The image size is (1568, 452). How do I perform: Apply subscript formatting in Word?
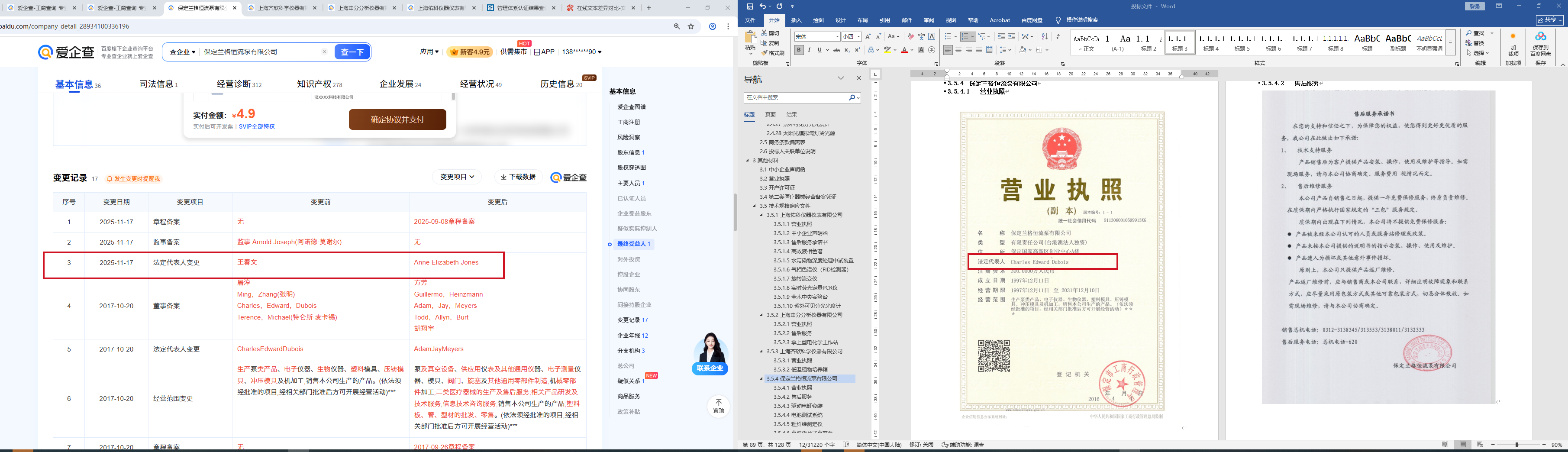[x=847, y=51]
